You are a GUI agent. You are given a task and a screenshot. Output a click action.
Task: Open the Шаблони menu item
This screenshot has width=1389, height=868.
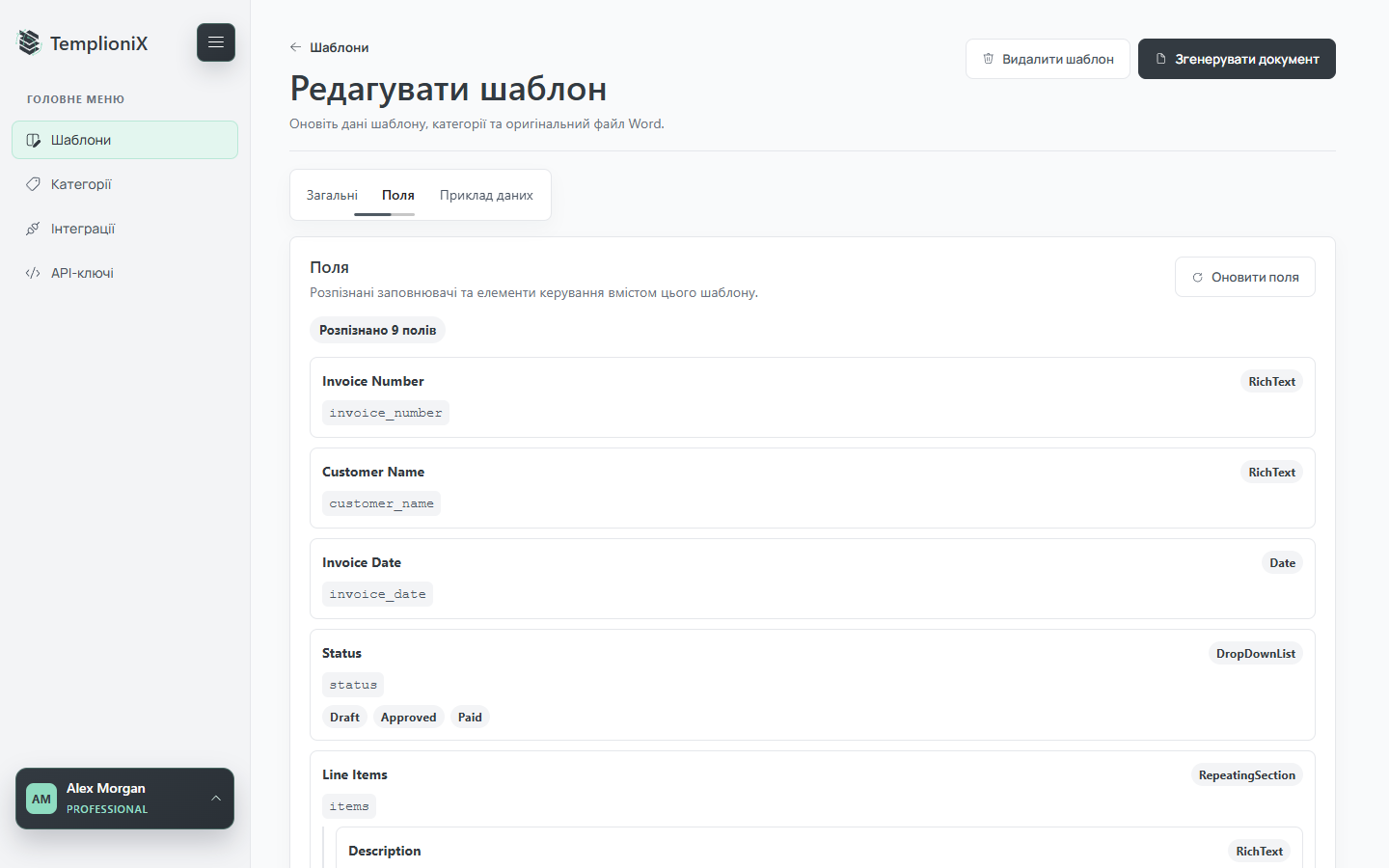coord(124,140)
